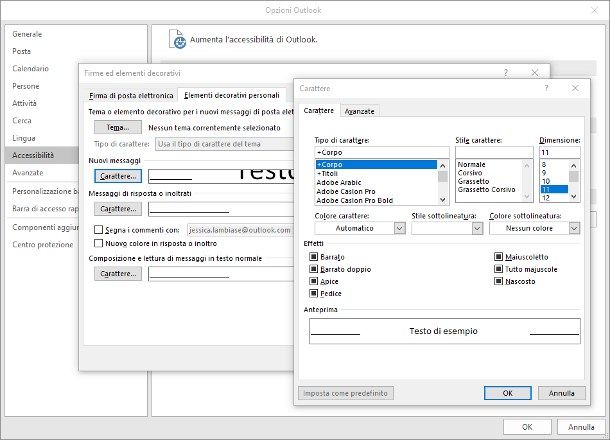
Task: Click Imposta come predefinito button
Action: pyautogui.click(x=345, y=393)
